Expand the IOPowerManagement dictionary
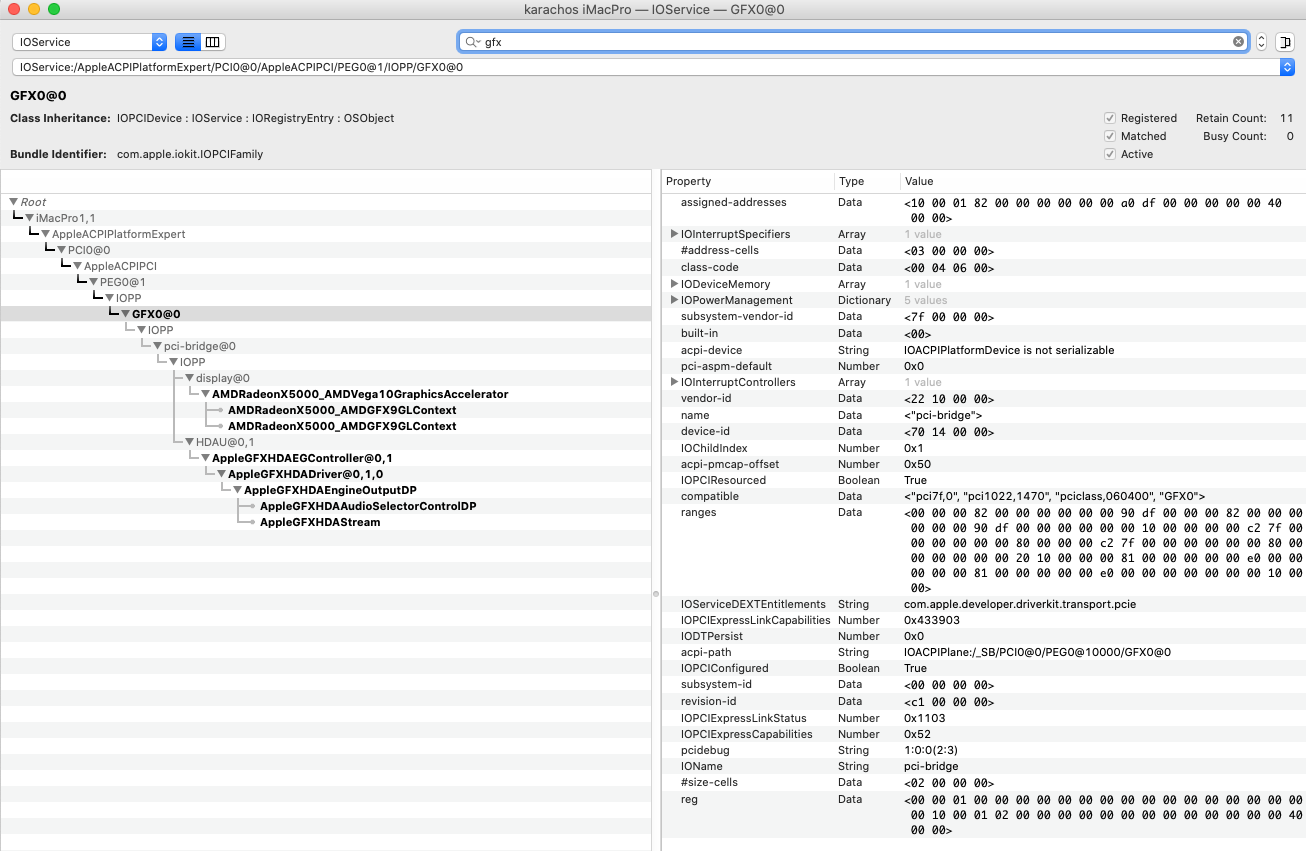This screenshot has height=851, width=1306. coord(674,300)
